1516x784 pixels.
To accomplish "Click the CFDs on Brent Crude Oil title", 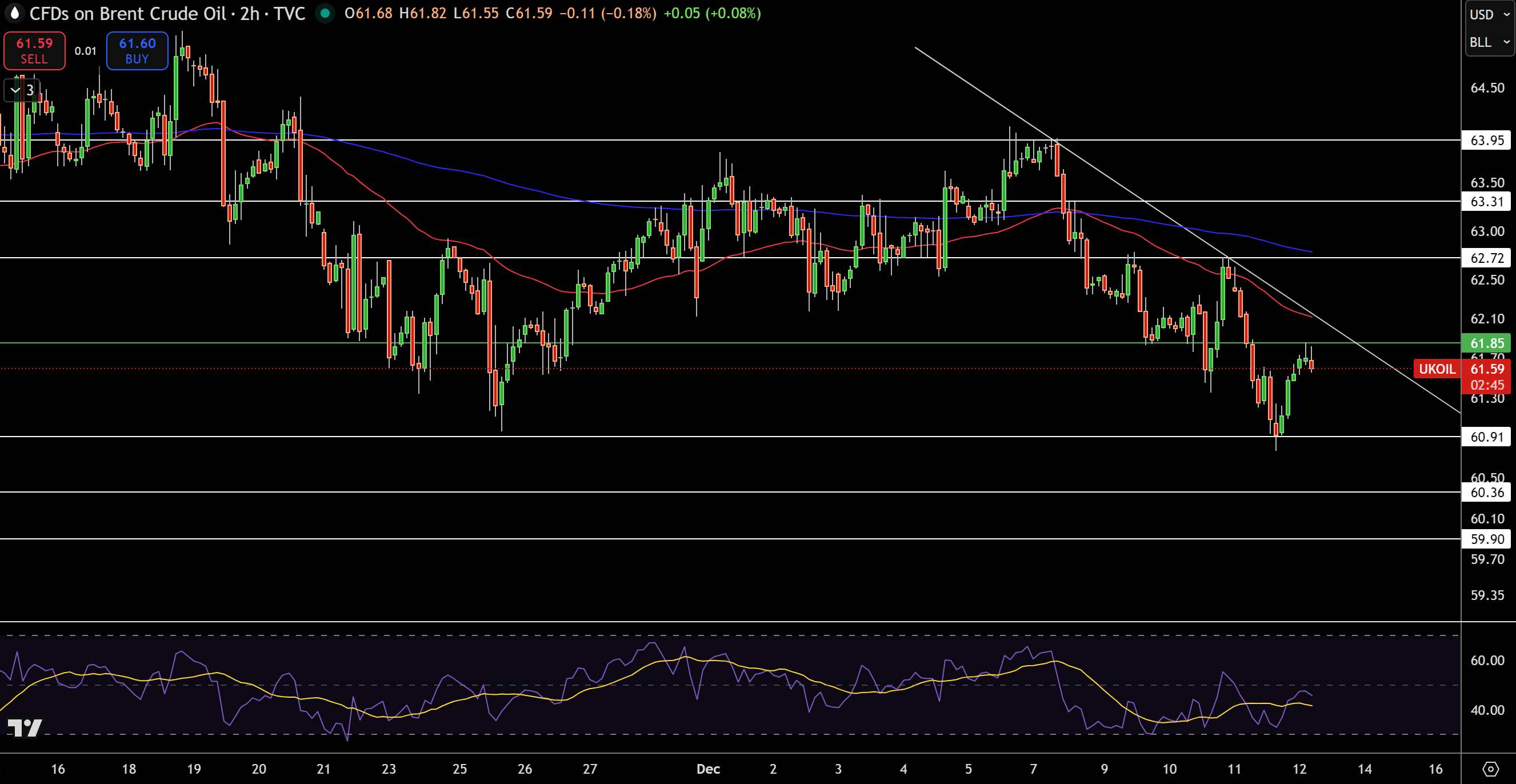I will [127, 14].
